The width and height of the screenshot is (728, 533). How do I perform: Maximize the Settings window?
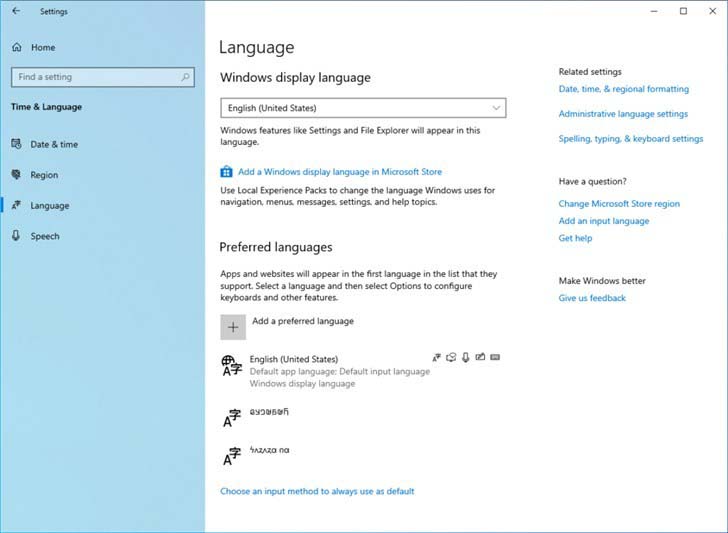point(683,11)
